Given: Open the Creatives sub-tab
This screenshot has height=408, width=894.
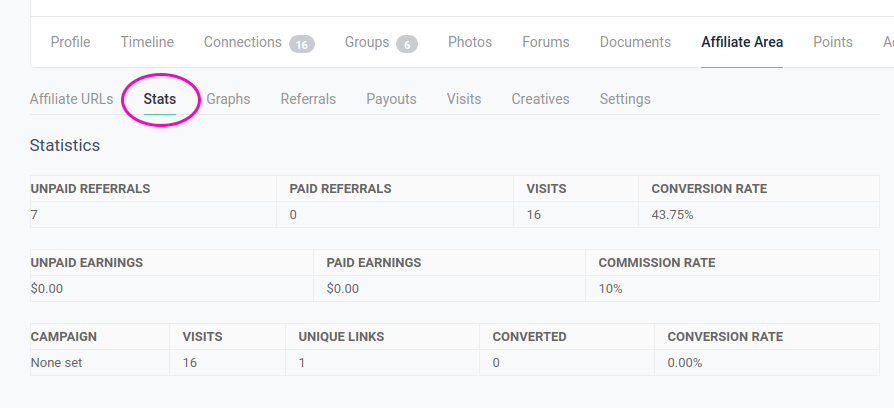Looking at the screenshot, I should [x=540, y=99].
